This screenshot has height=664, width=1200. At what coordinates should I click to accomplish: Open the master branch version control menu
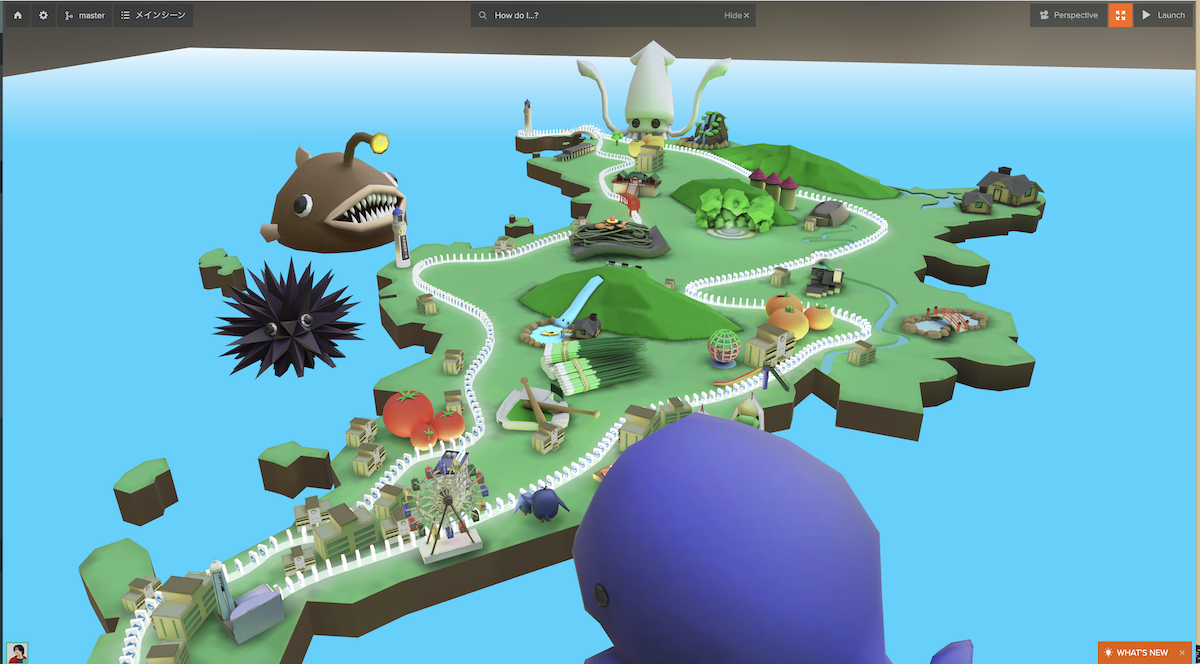click(x=85, y=15)
